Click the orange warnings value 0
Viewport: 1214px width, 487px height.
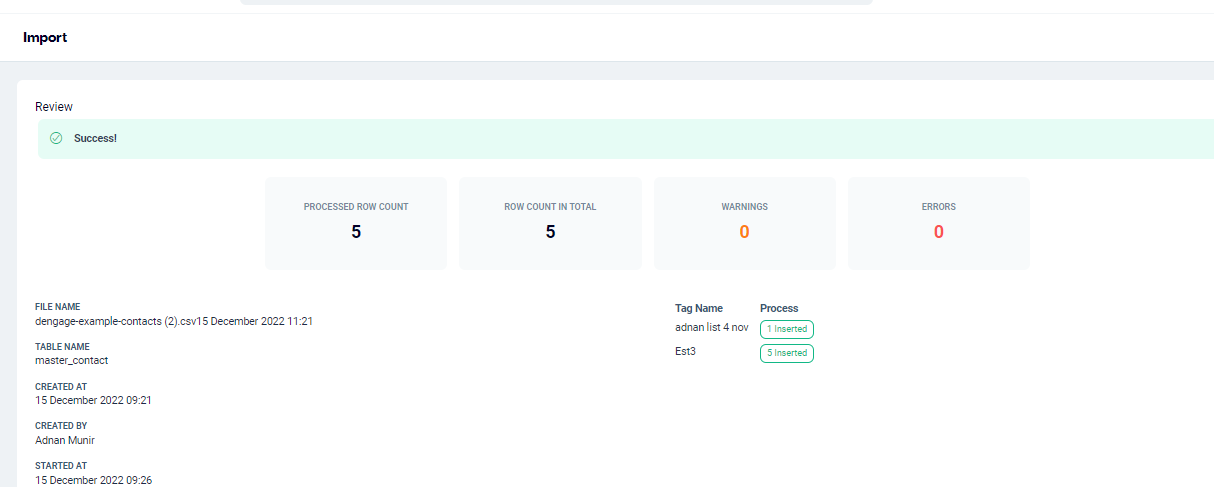coord(744,232)
